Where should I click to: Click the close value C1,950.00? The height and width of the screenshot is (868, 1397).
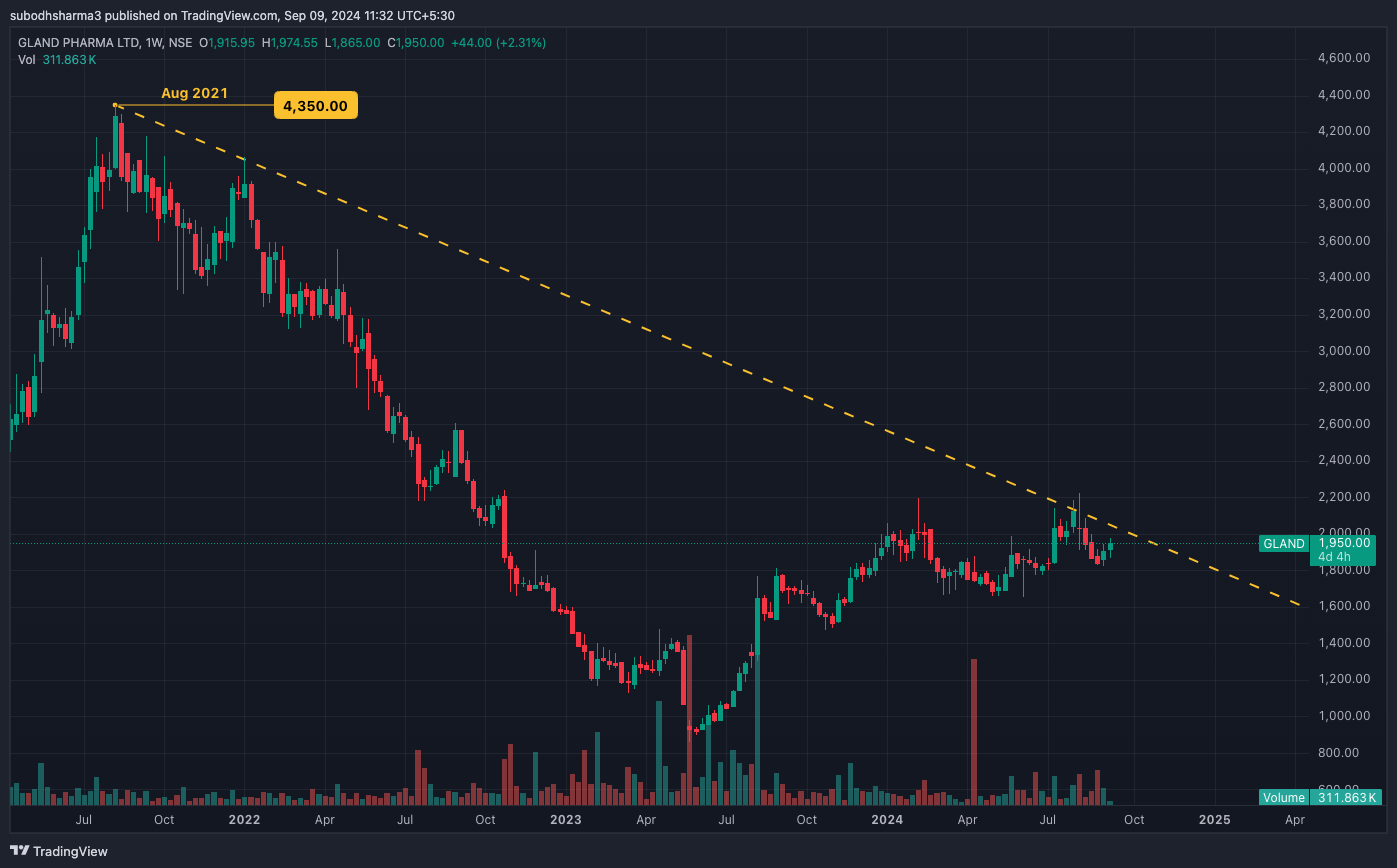pos(415,43)
